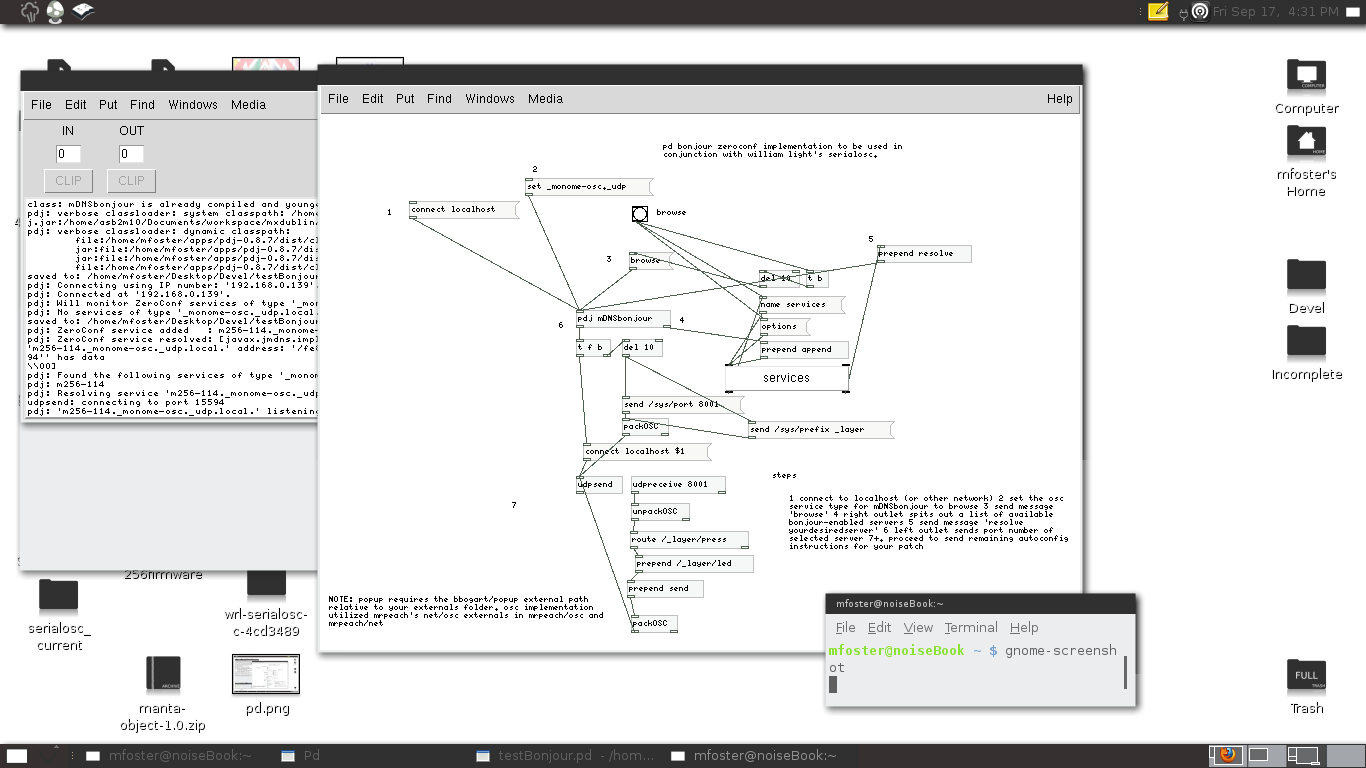Click the IN level number field
1366x768 pixels.
click(68, 154)
